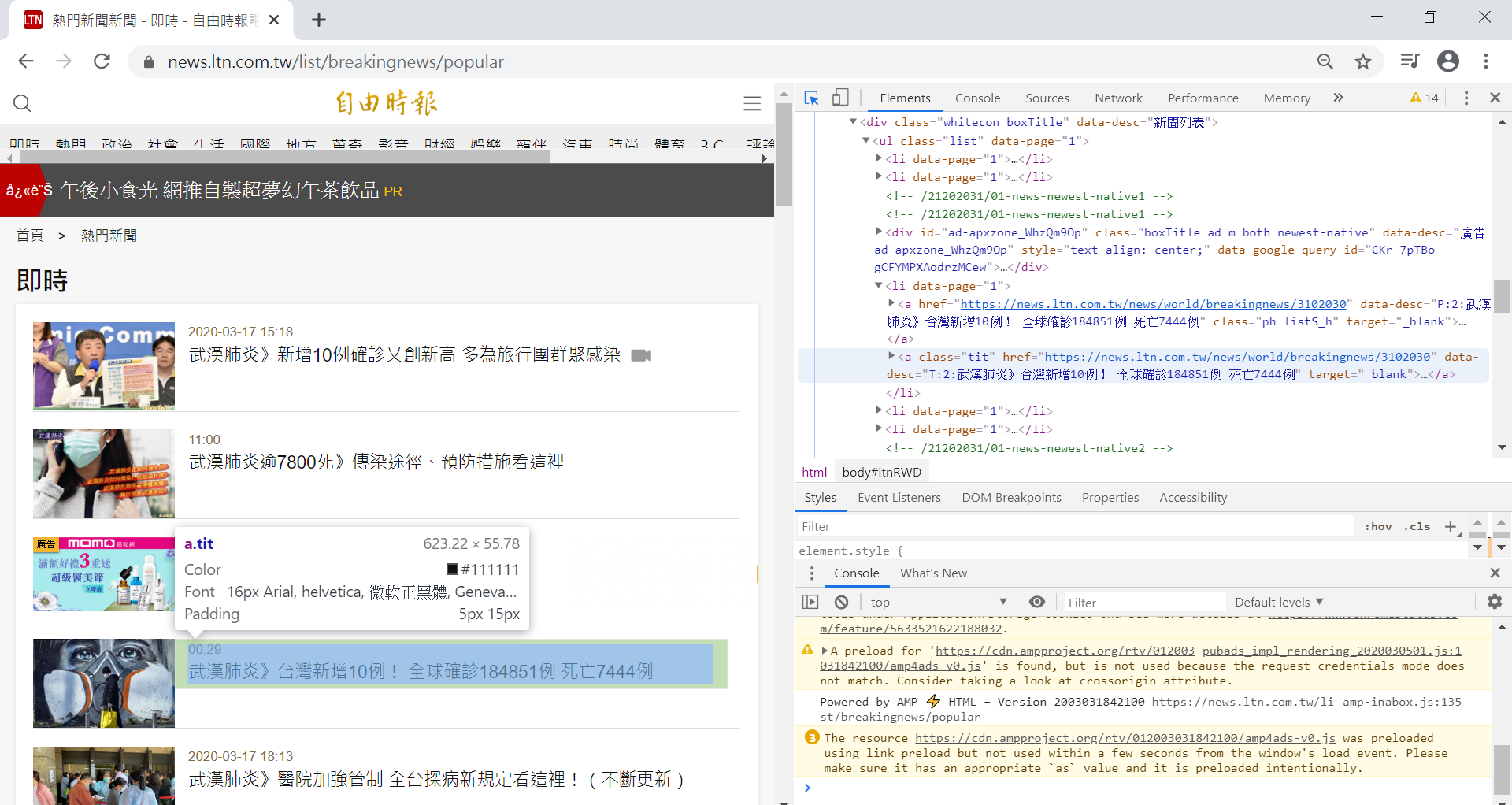
Task: Open the 武漢肺炎逾7800死 headline
Action: tap(376, 462)
